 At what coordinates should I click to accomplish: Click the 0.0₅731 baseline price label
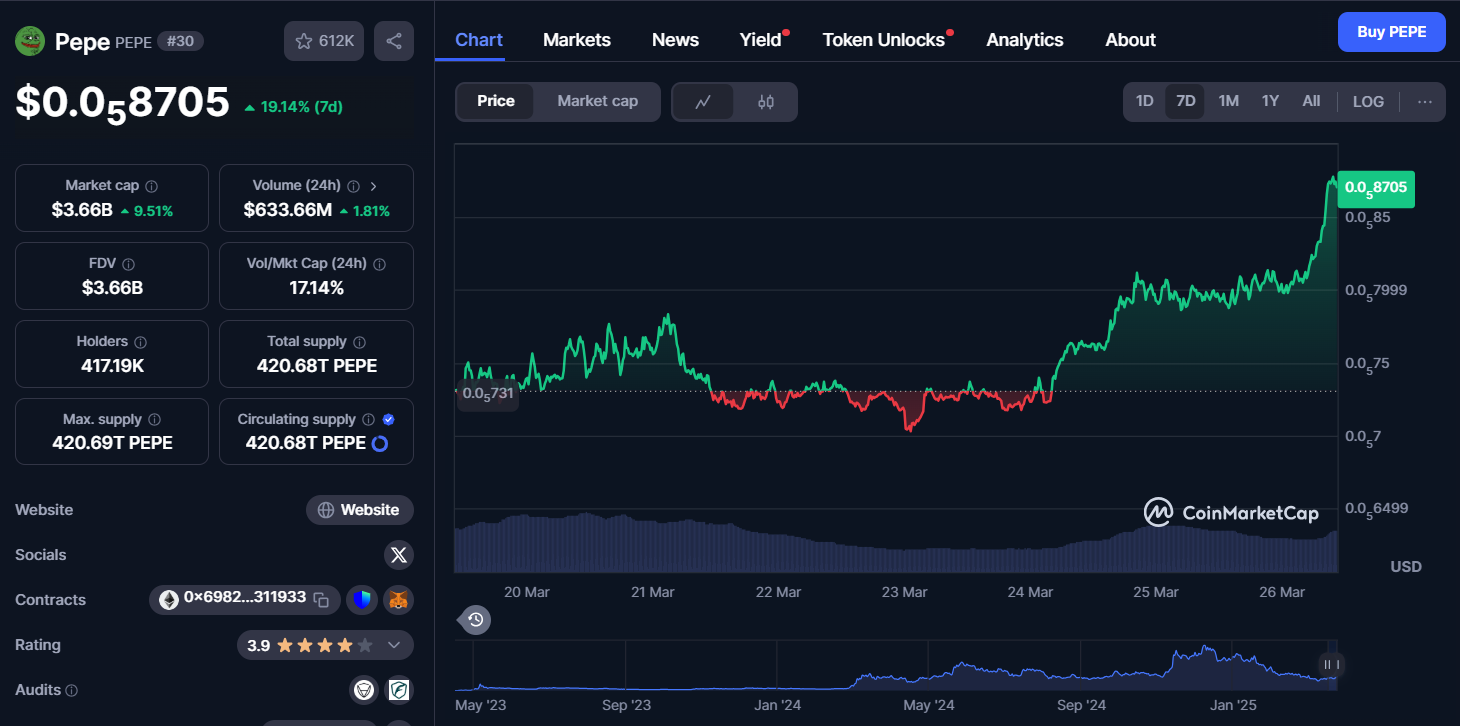tap(488, 393)
